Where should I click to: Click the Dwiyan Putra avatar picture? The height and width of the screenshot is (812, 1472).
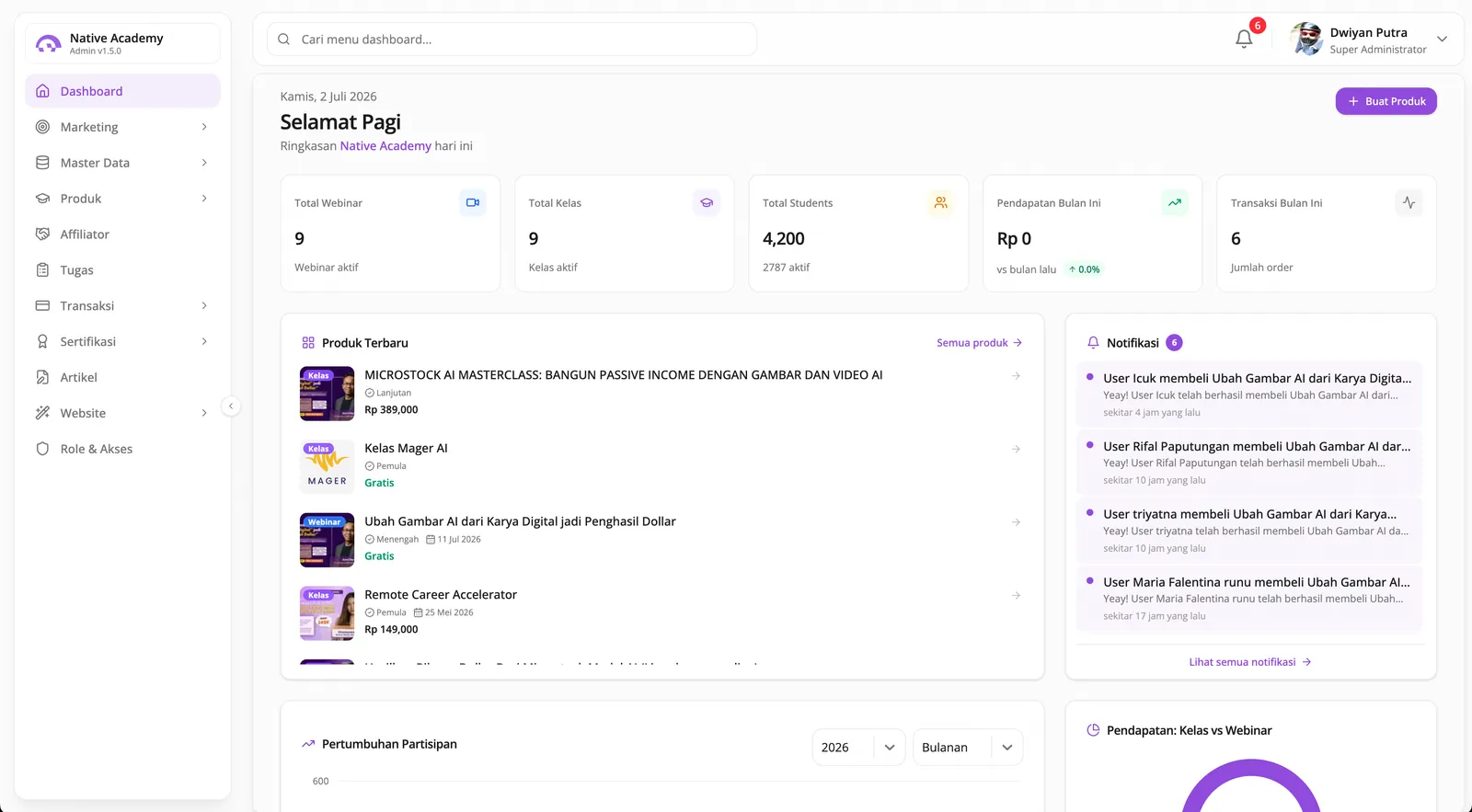(1306, 40)
